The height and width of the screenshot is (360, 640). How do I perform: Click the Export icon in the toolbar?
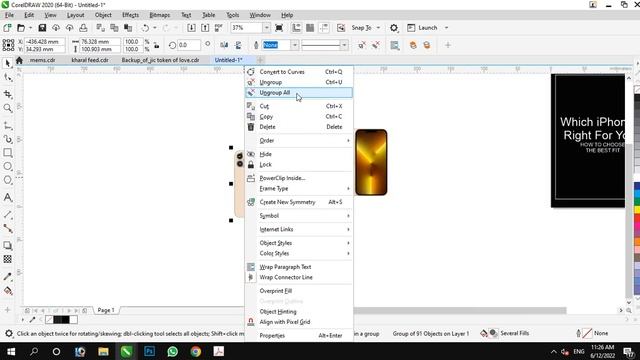205,28
